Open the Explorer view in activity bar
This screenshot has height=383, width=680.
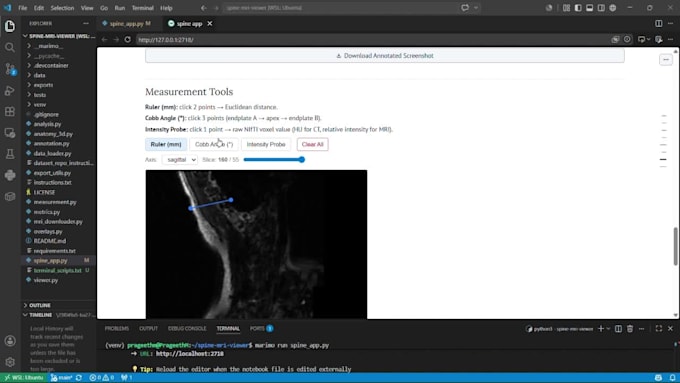tap(10, 26)
